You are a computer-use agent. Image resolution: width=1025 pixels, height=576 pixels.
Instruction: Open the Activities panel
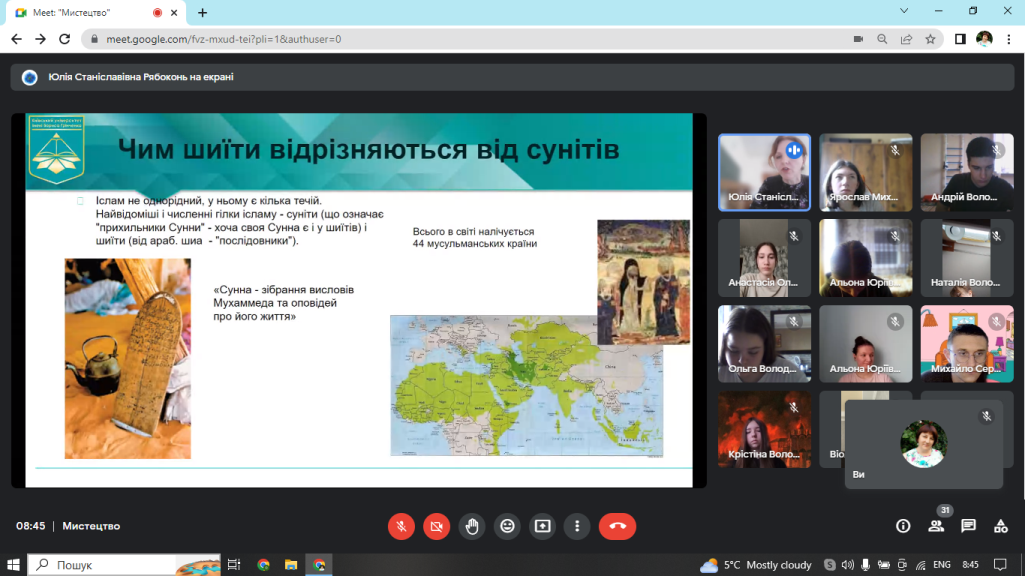point(1000,526)
